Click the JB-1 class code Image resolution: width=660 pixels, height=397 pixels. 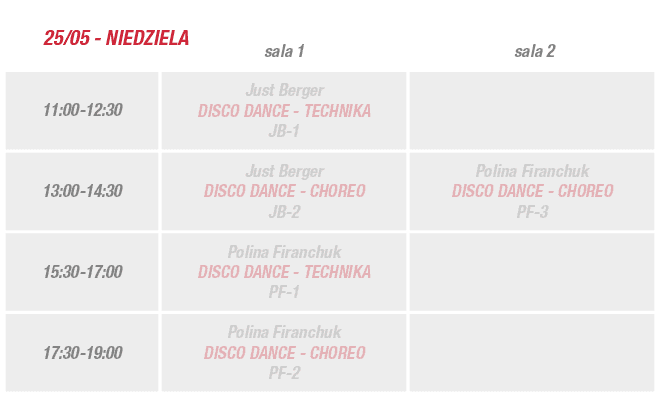(284, 131)
